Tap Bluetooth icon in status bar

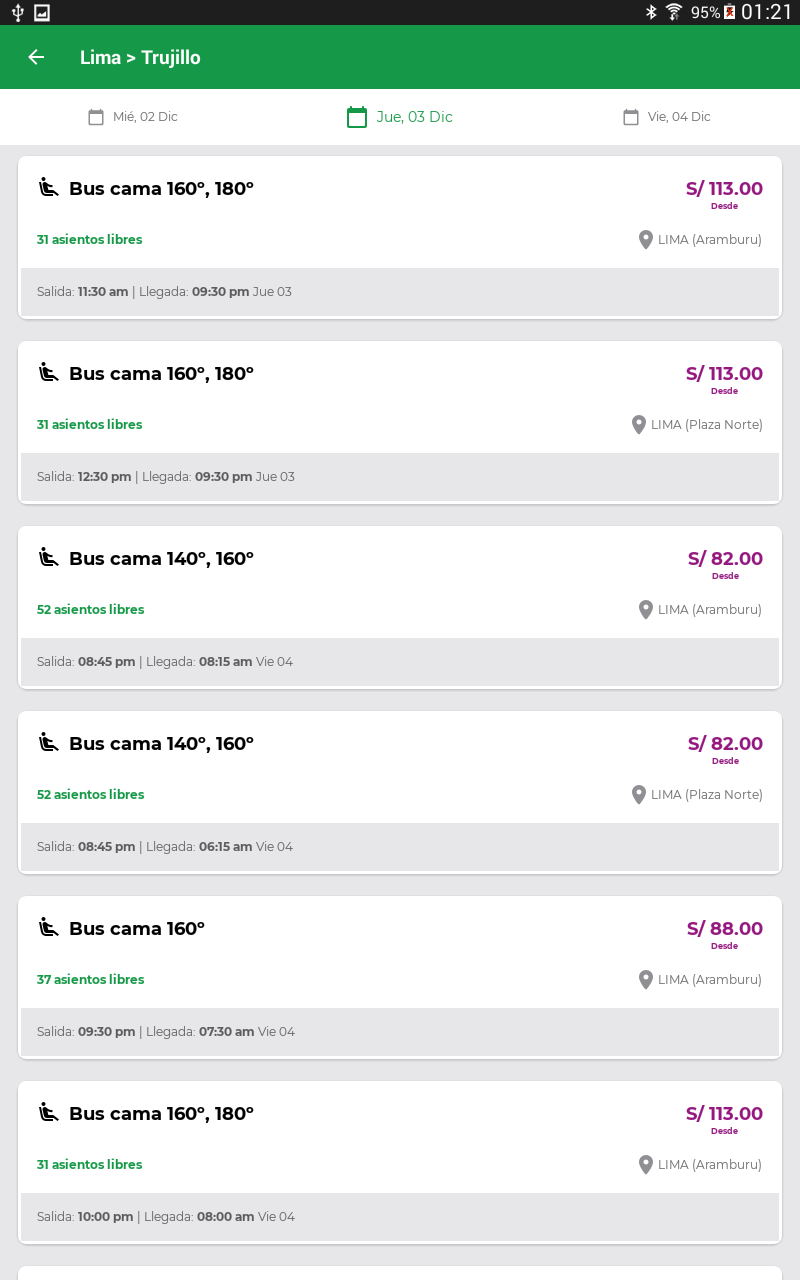point(650,12)
